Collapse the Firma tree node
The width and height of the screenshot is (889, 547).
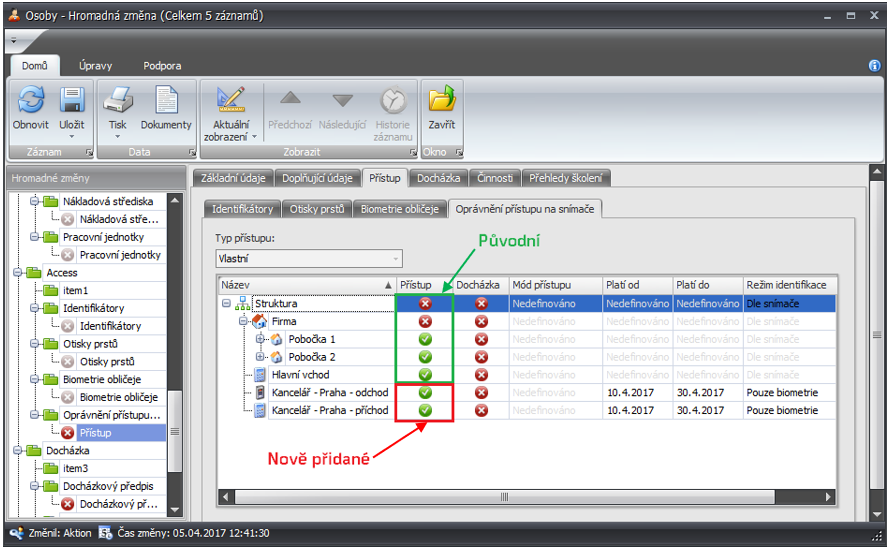pyautogui.click(x=243, y=321)
